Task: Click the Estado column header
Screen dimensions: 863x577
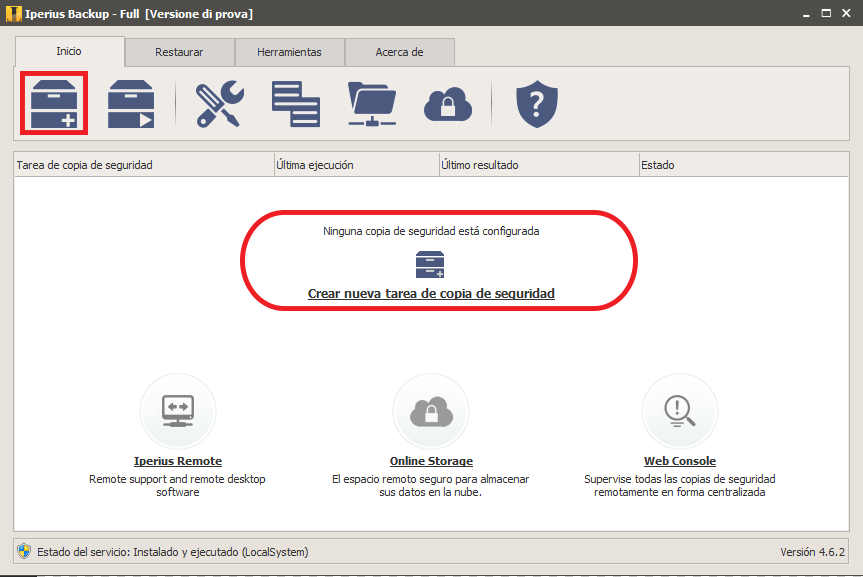Action: click(744, 165)
